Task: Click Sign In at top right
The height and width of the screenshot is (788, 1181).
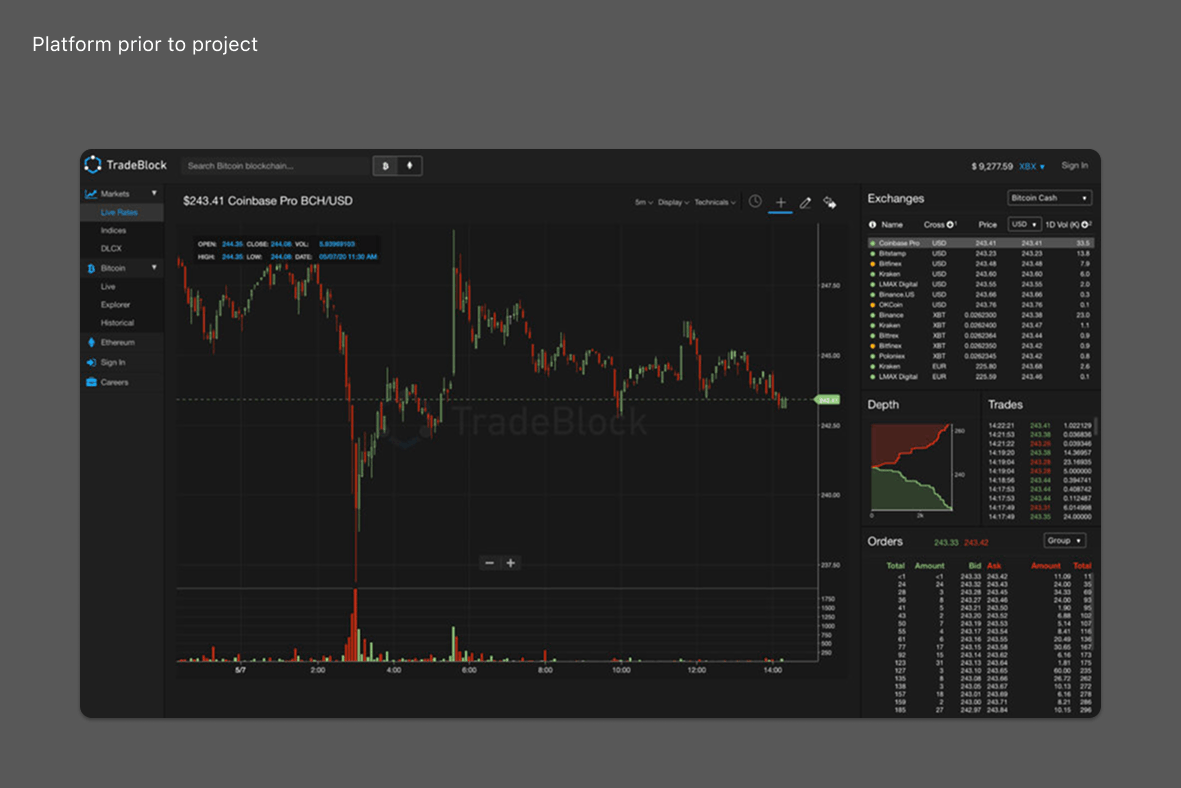Action: click(1075, 166)
